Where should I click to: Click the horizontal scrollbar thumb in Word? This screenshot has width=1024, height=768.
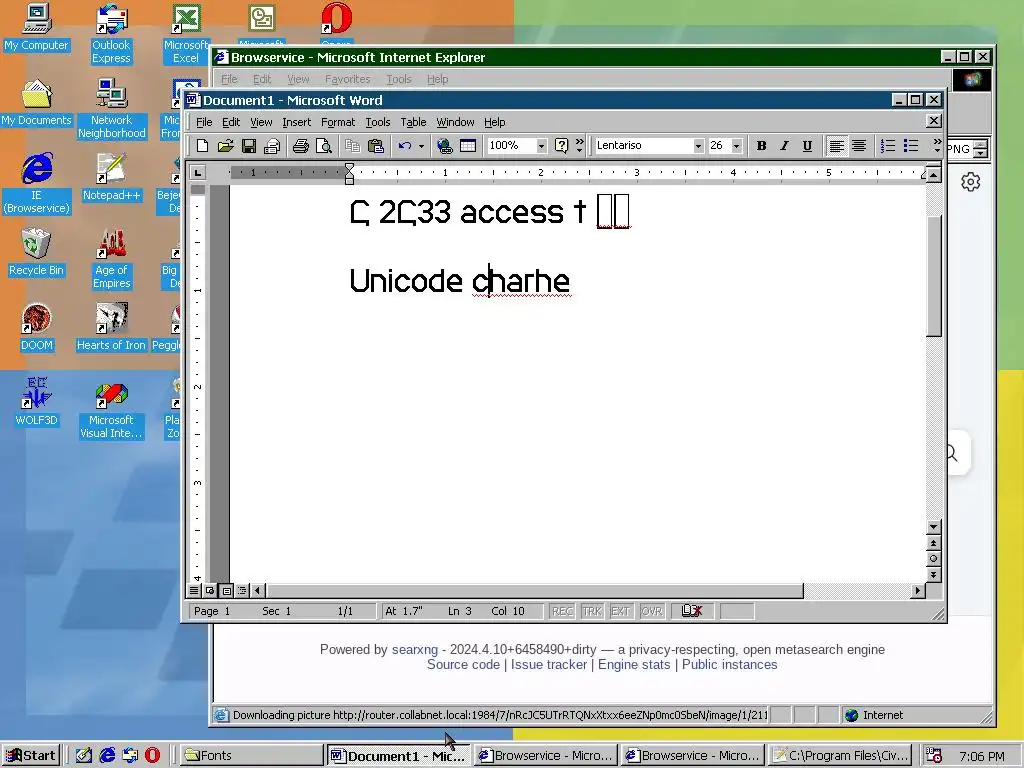(534, 590)
